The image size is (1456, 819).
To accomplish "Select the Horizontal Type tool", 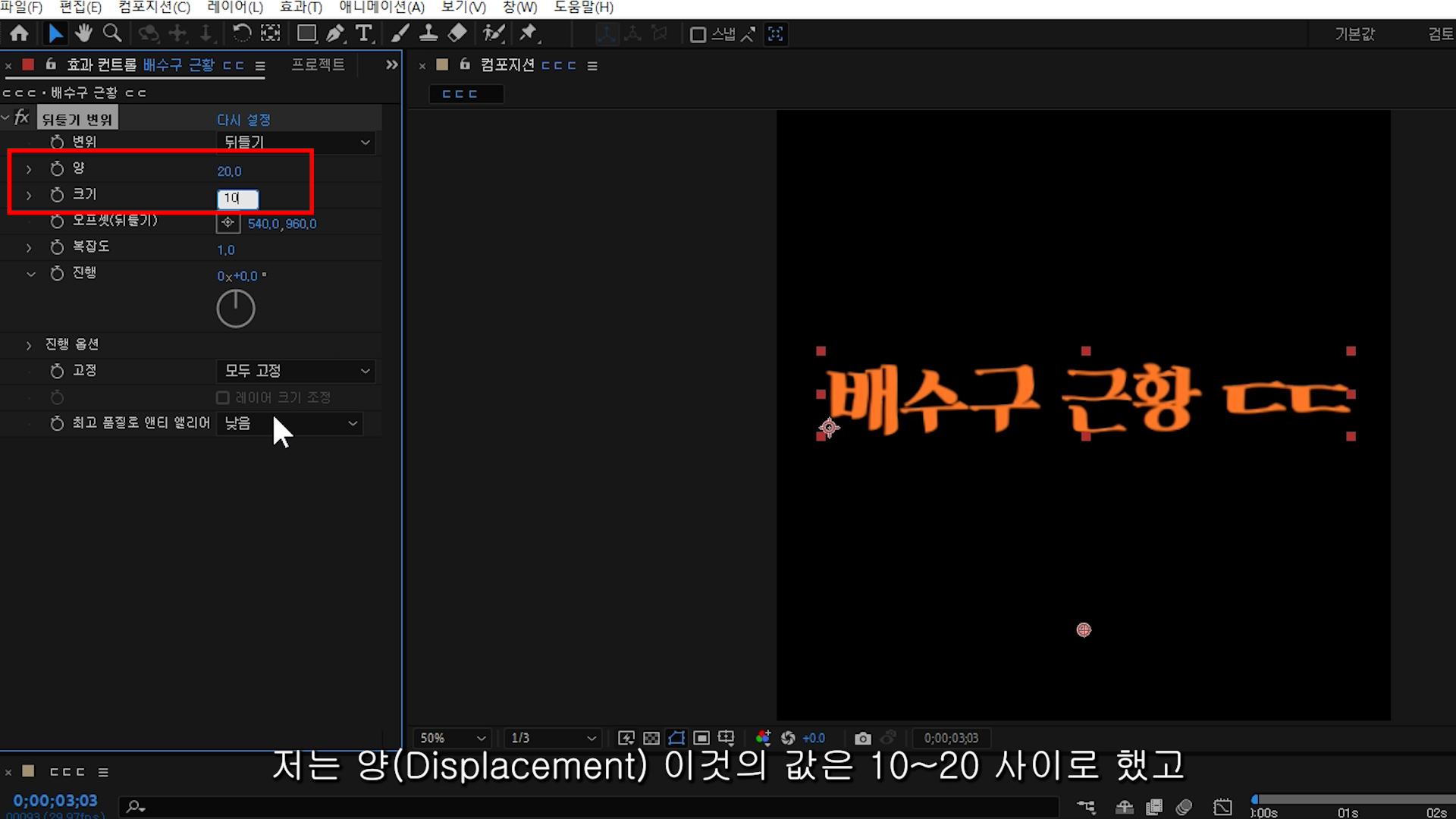I will click(x=364, y=33).
